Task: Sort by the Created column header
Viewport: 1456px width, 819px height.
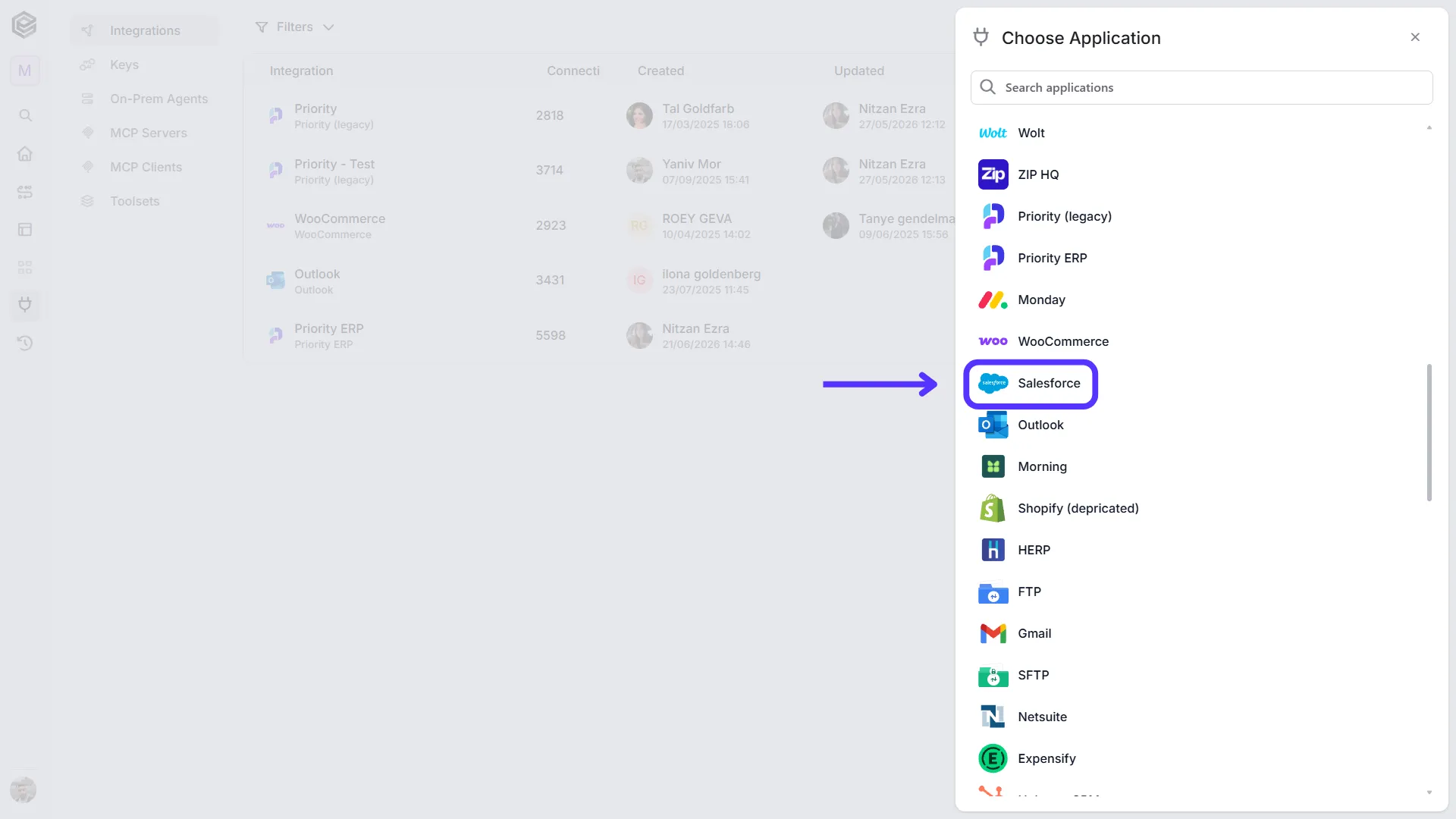Action: 661,71
